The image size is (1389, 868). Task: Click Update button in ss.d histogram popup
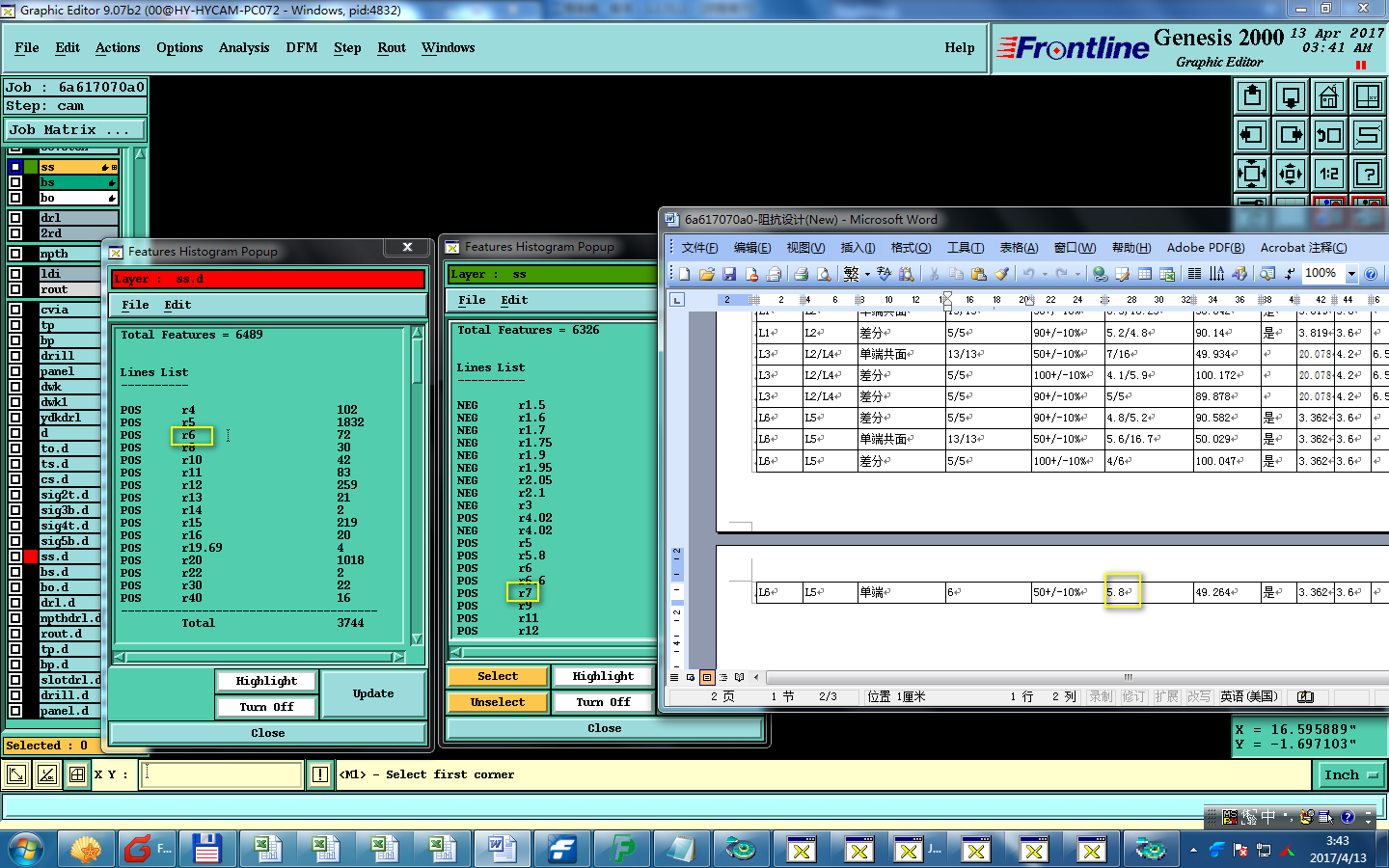click(373, 693)
